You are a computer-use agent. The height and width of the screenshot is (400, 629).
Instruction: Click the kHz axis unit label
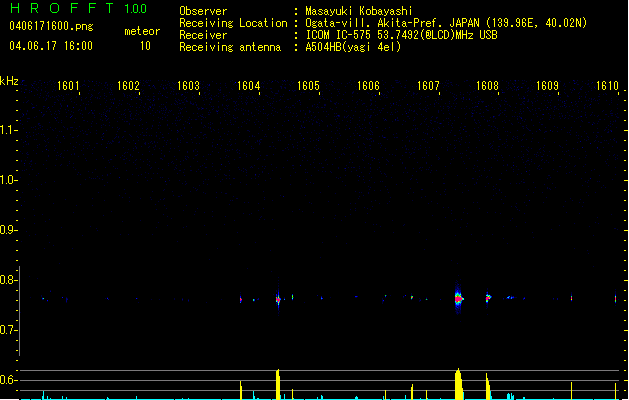pos(9,81)
